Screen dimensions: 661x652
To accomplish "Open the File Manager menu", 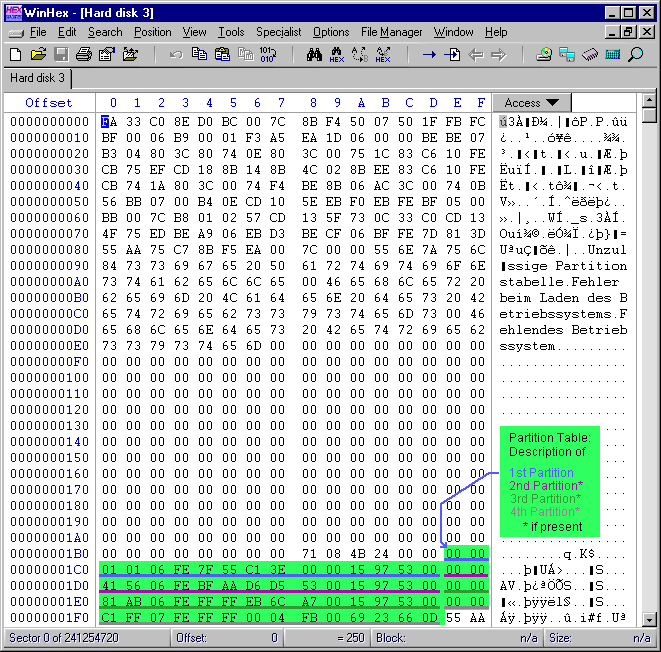I will tap(392, 32).
